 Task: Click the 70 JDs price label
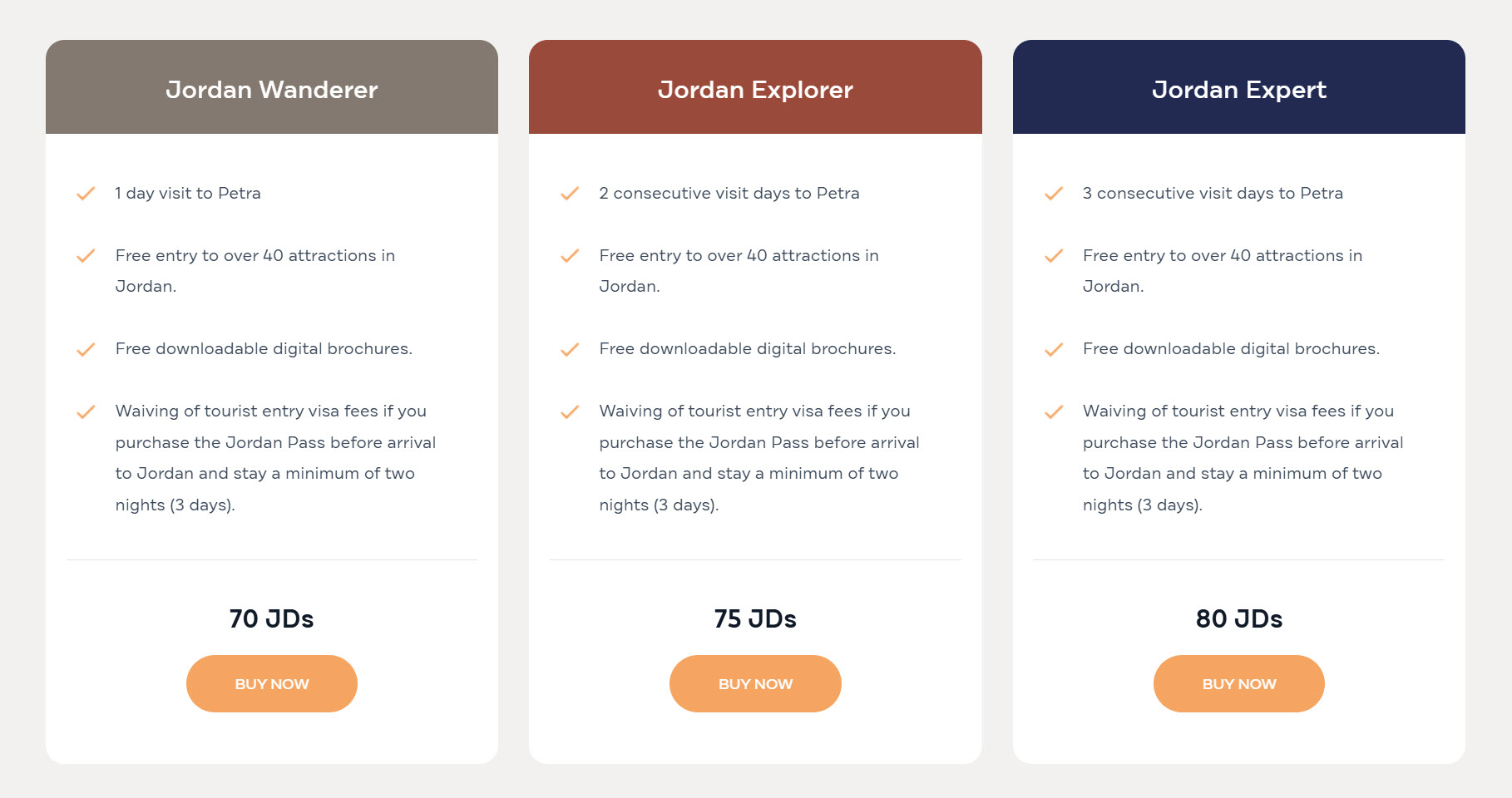[272, 618]
